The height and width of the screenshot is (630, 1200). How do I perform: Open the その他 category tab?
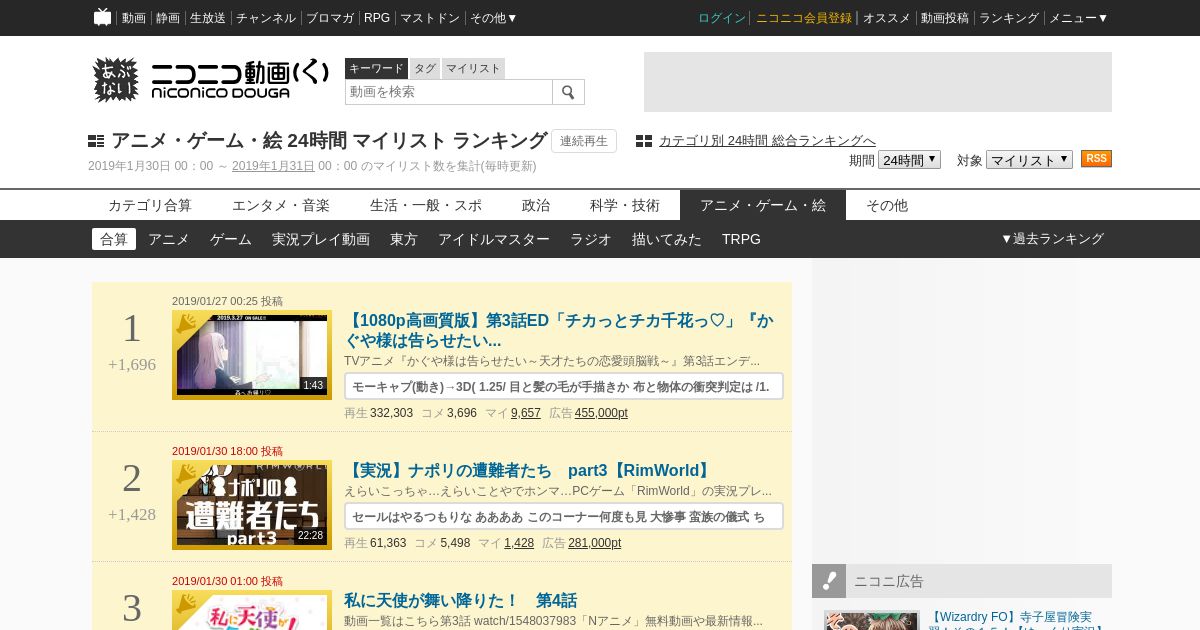[x=887, y=205]
